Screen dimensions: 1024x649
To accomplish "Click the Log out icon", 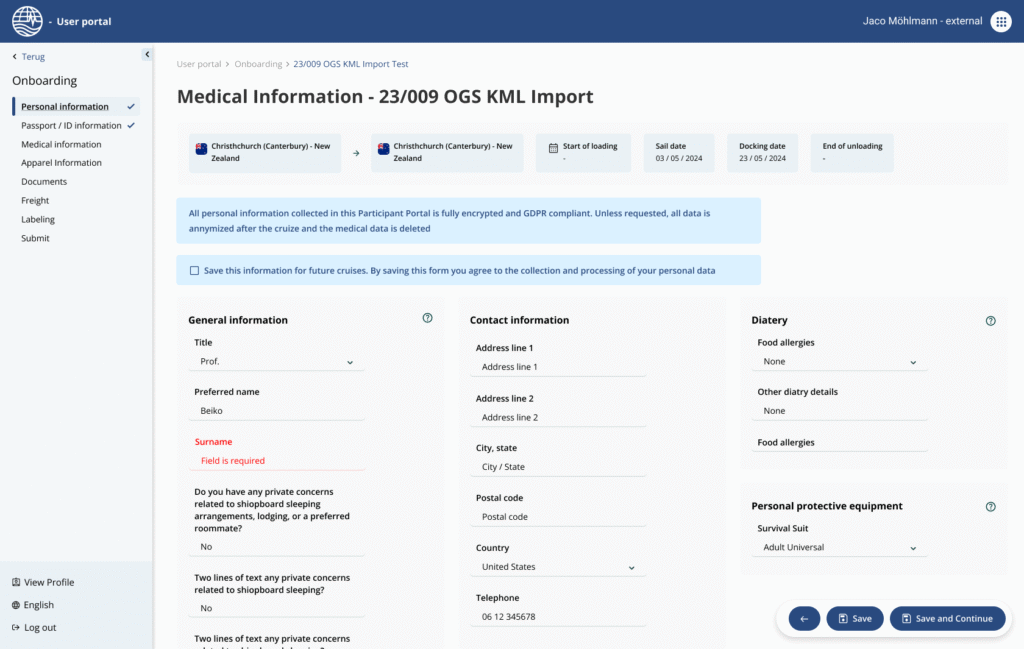I will pos(14,627).
